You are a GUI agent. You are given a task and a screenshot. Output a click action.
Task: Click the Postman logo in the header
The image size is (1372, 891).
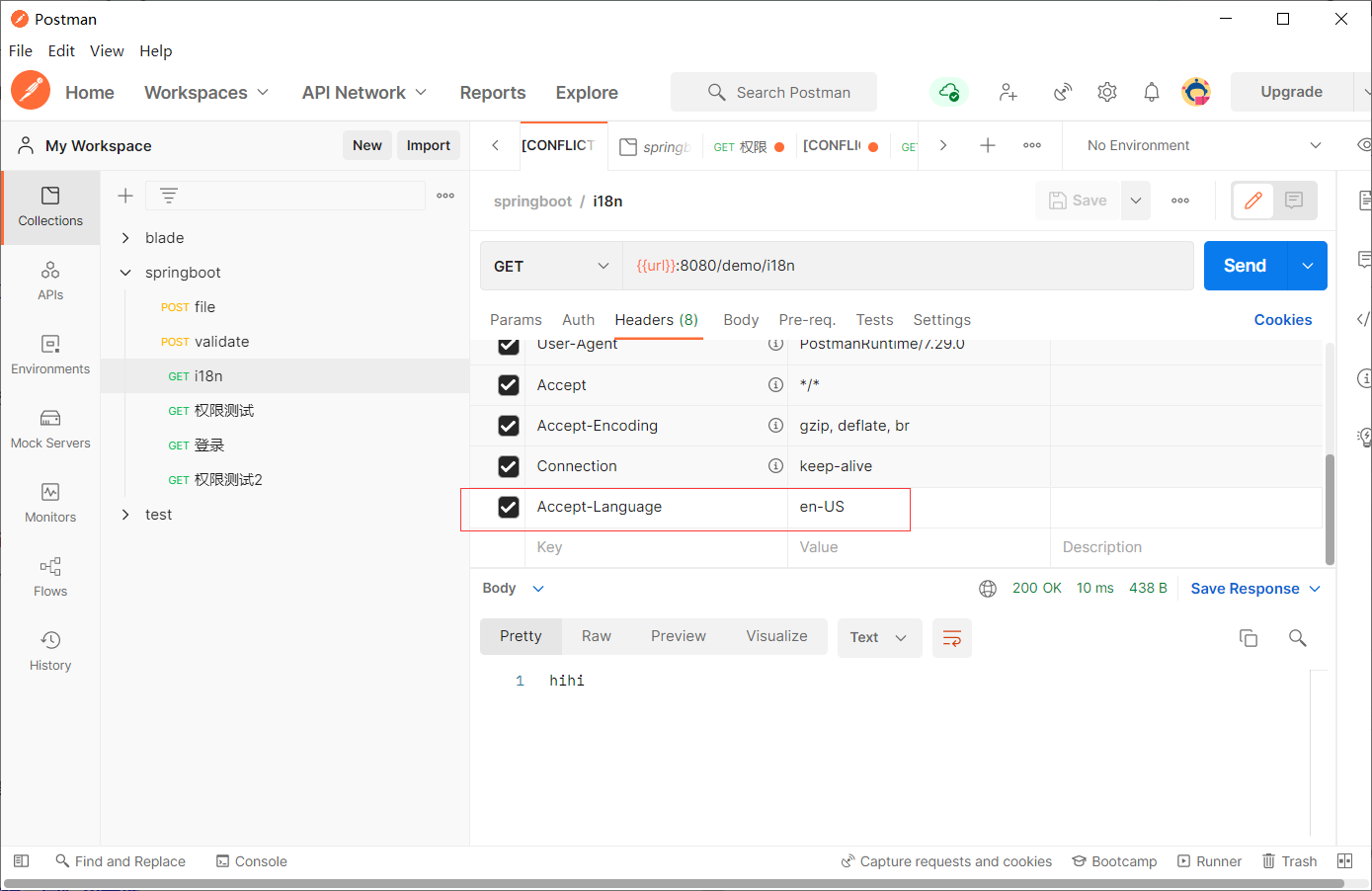31,91
